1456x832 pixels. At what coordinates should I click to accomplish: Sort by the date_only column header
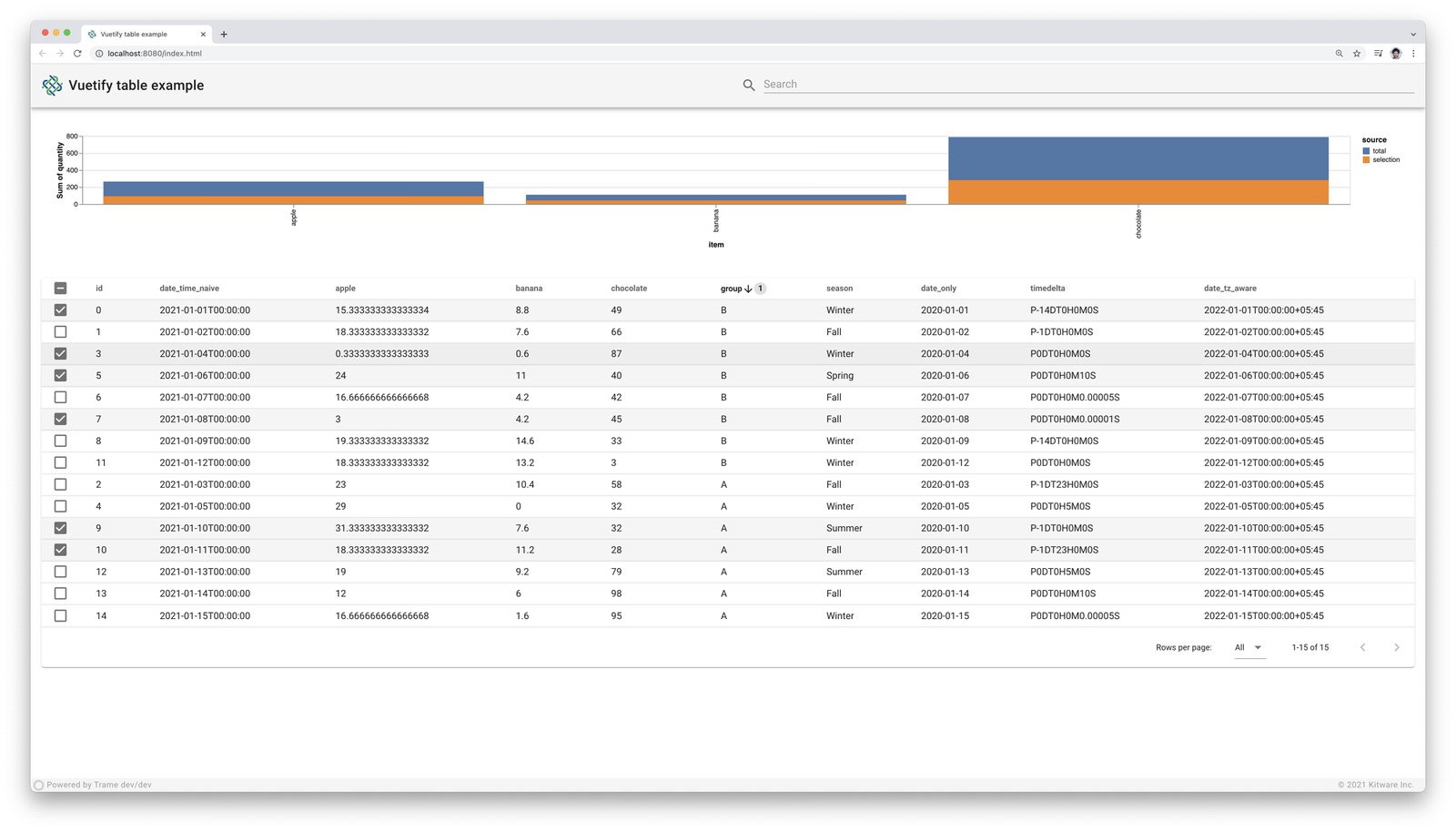938,289
